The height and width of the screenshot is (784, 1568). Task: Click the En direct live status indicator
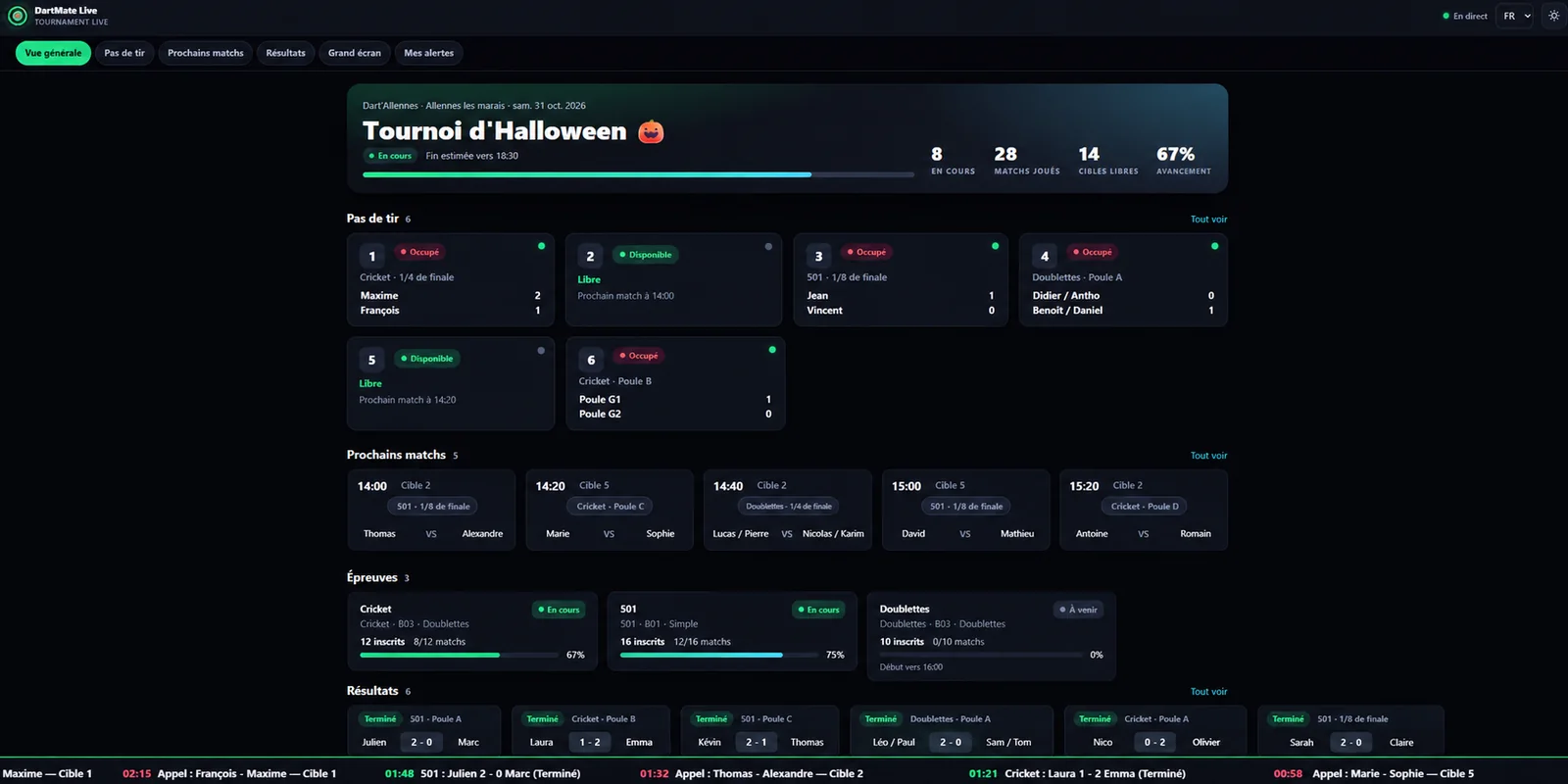pyautogui.click(x=1465, y=16)
